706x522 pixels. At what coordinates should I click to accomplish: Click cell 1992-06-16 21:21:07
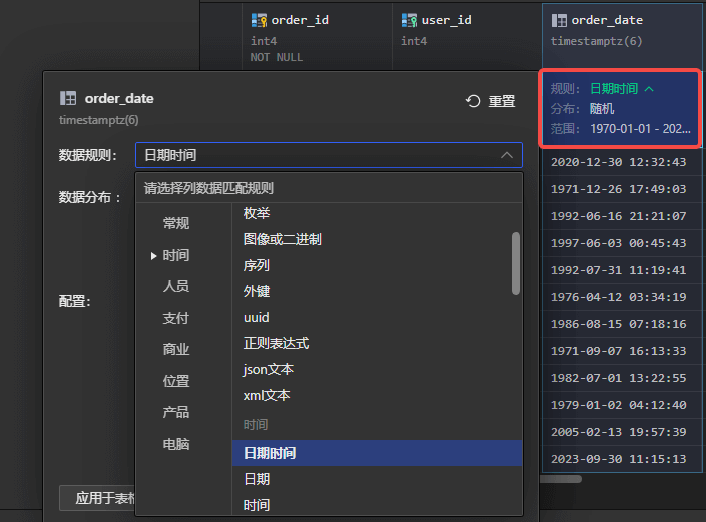point(621,216)
